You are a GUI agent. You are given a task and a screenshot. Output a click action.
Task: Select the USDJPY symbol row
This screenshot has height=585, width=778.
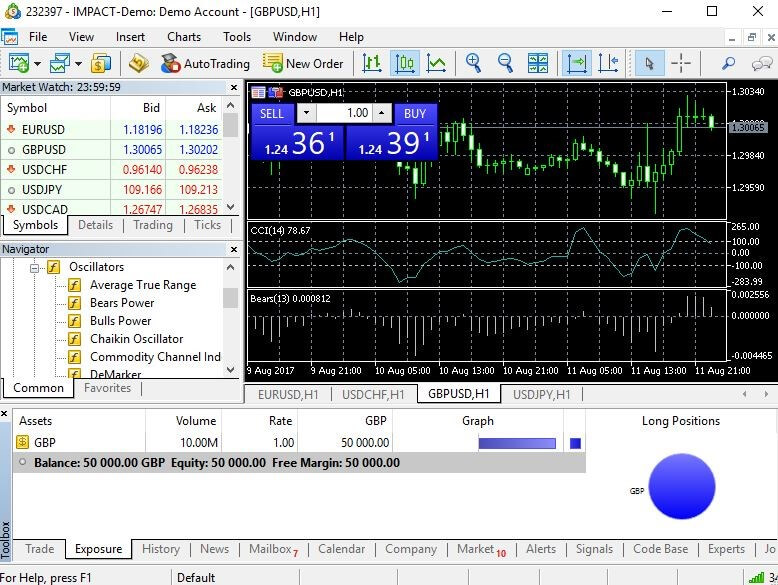pos(112,190)
